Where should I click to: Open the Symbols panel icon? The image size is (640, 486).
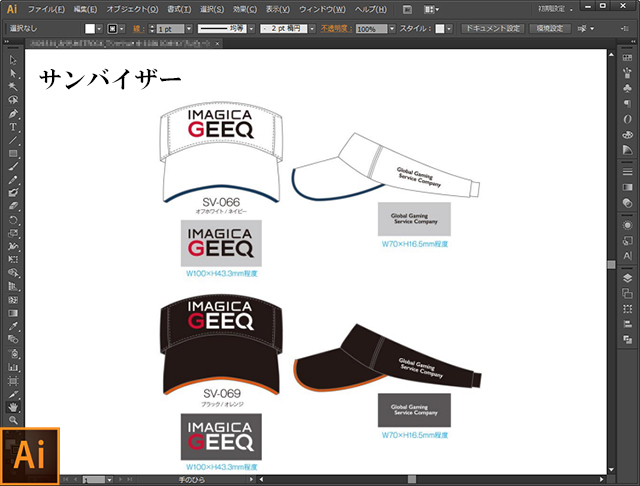[x=627, y=88]
